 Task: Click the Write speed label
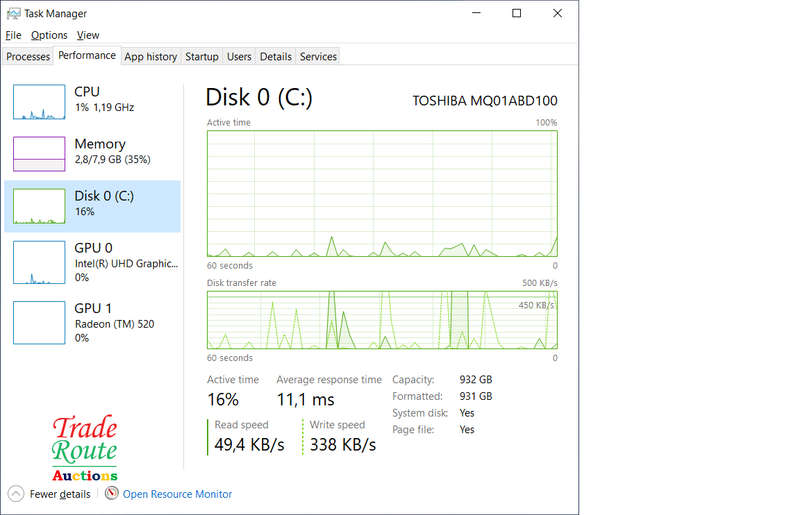click(337, 425)
